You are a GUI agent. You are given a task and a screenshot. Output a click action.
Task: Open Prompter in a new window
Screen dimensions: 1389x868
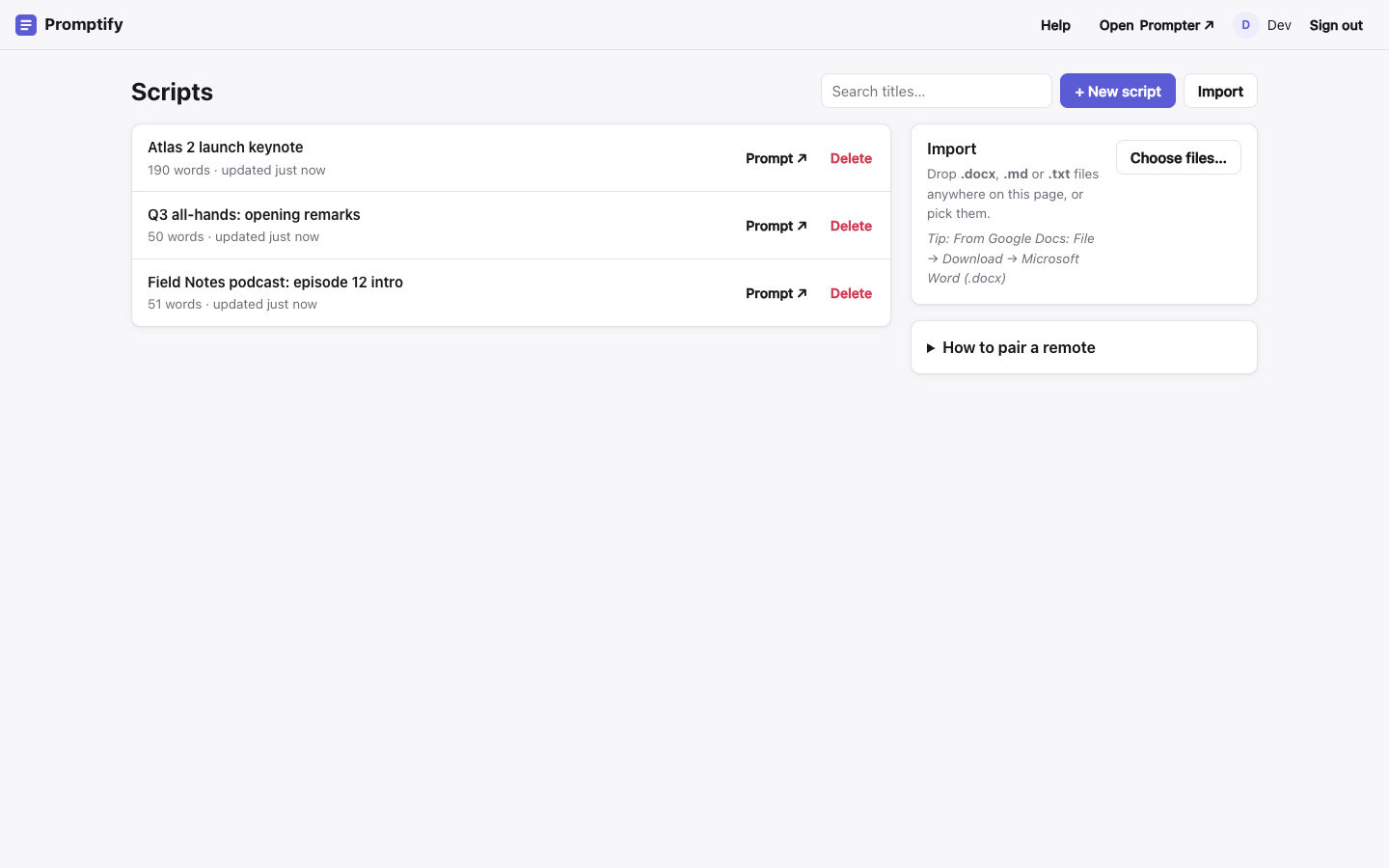(1157, 25)
